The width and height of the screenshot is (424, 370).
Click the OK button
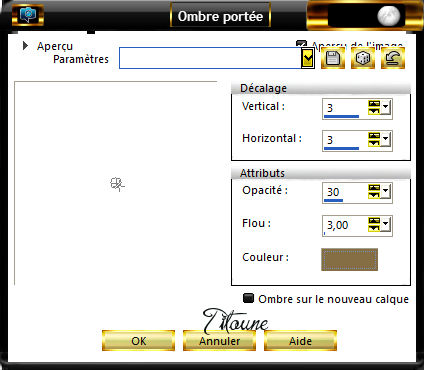tap(138, 341)
